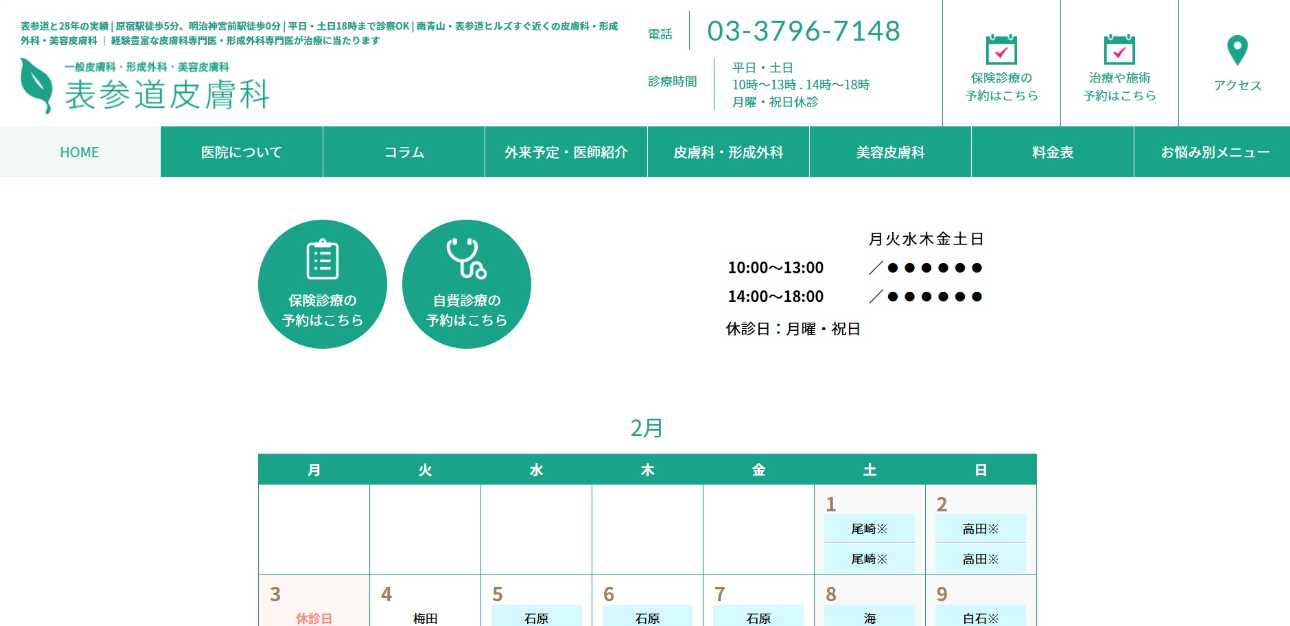
Task: Click second 尾崎※ entry on February 1
Action: [x=870, y=559]
